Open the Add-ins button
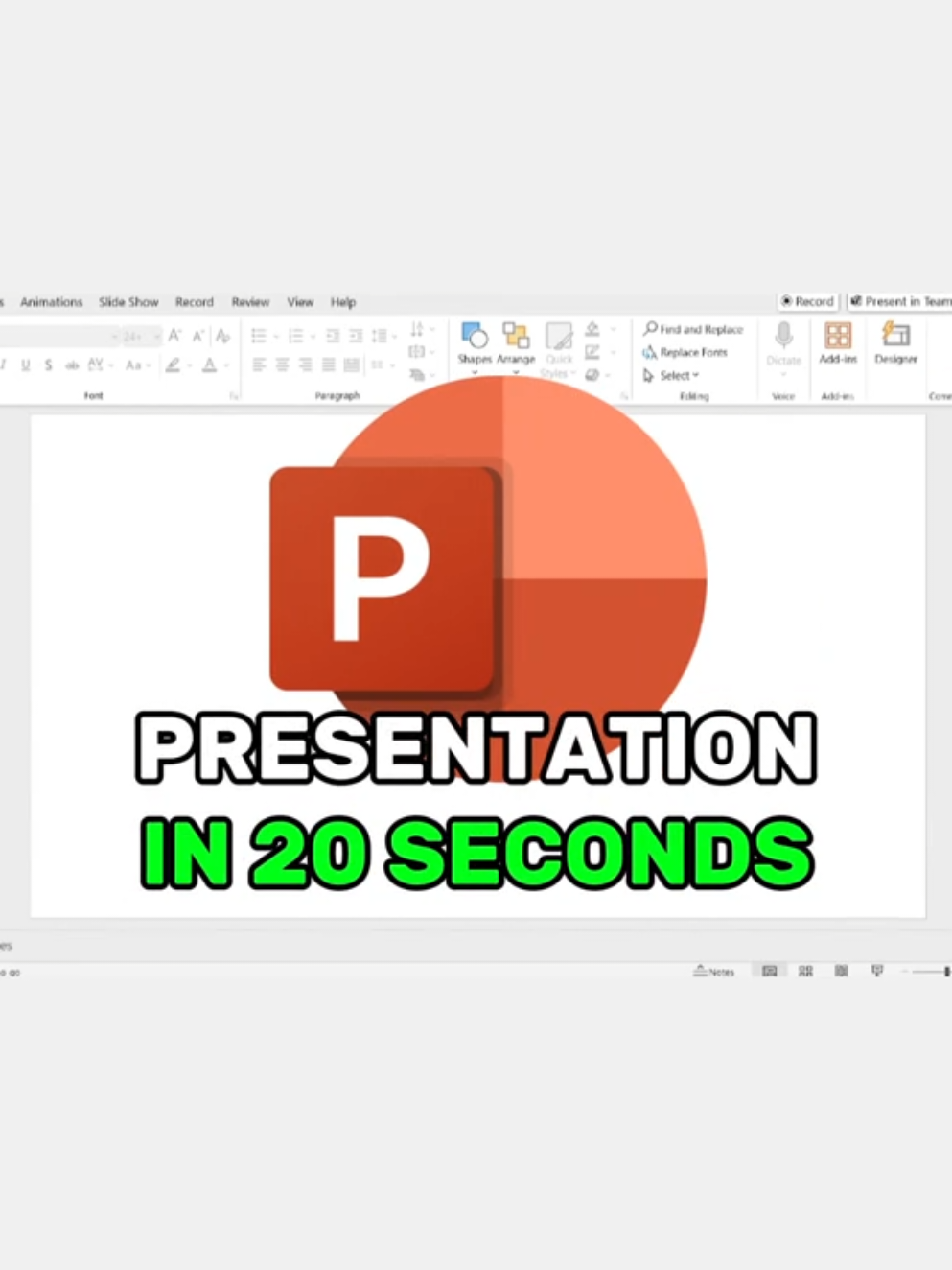The height and width of the screenshot is (1270, 952). click(x=838, y=342)
